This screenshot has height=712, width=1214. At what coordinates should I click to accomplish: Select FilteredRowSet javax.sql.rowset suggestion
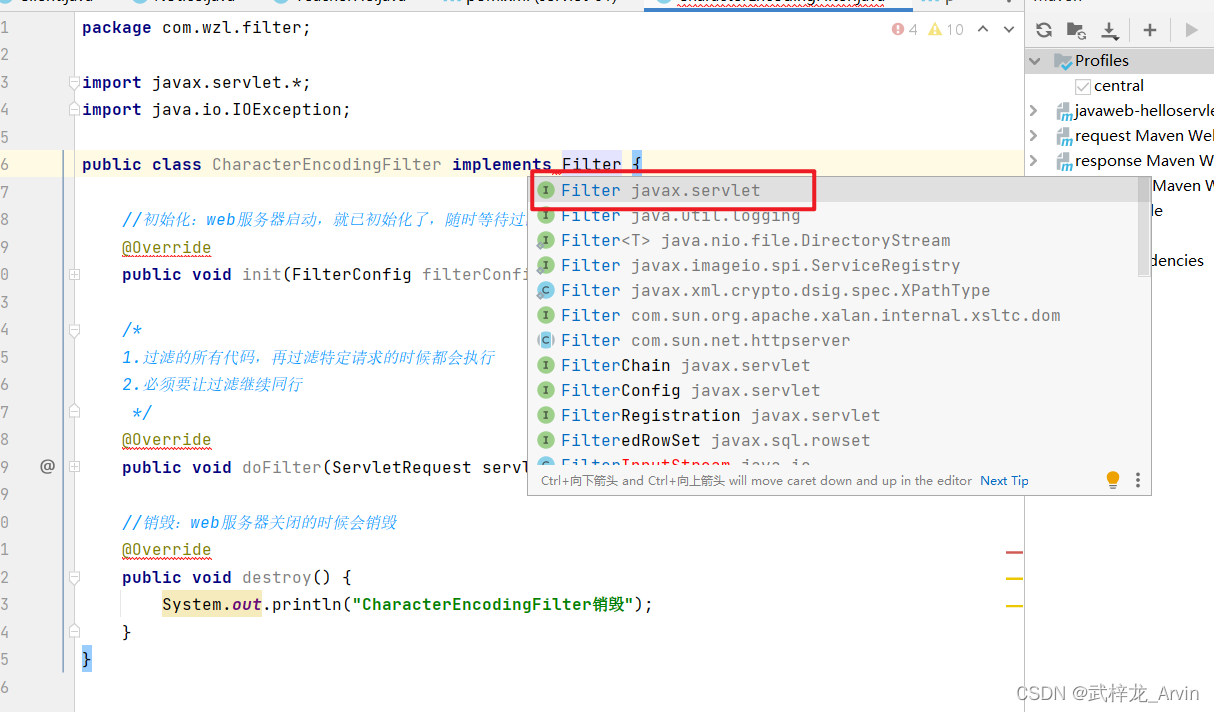[832, 440]
